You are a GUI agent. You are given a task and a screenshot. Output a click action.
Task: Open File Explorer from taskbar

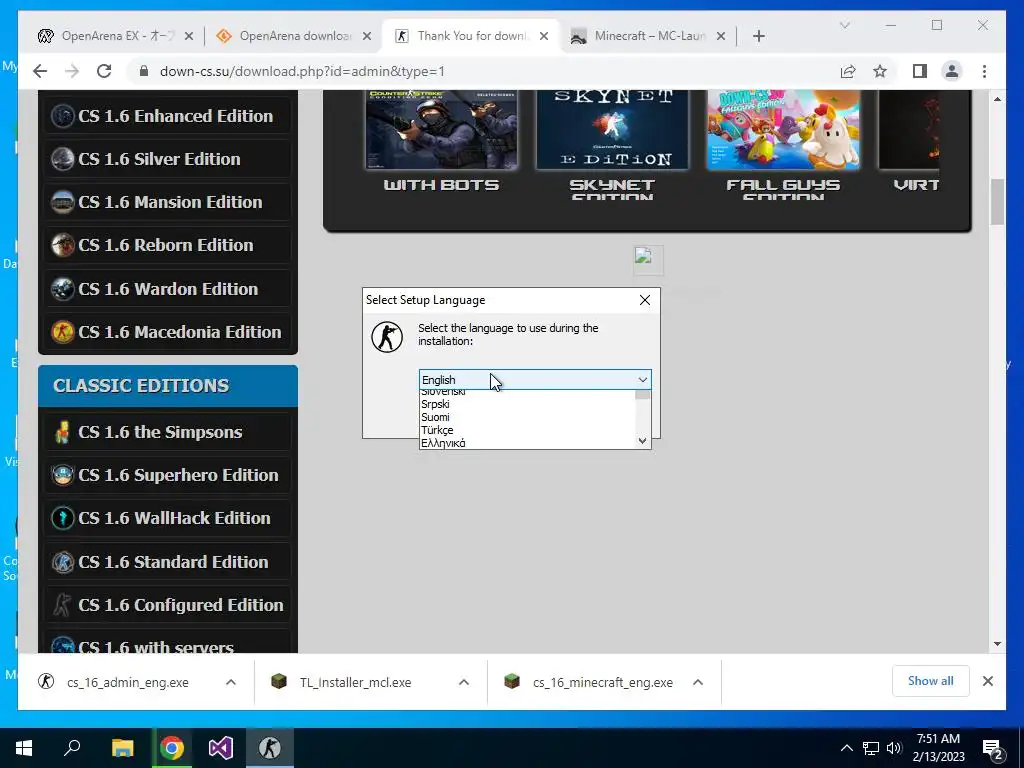point(122,748)
